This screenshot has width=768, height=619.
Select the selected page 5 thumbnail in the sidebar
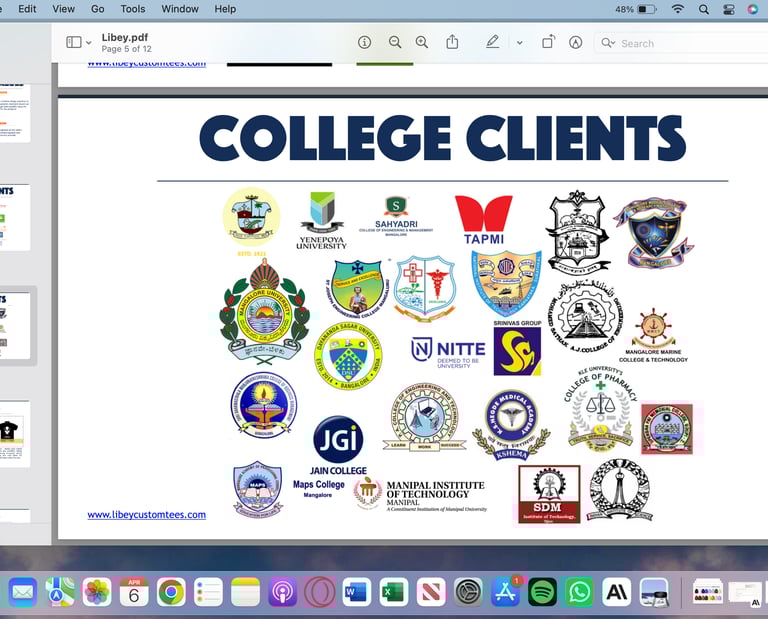click(x=15, y=326)
